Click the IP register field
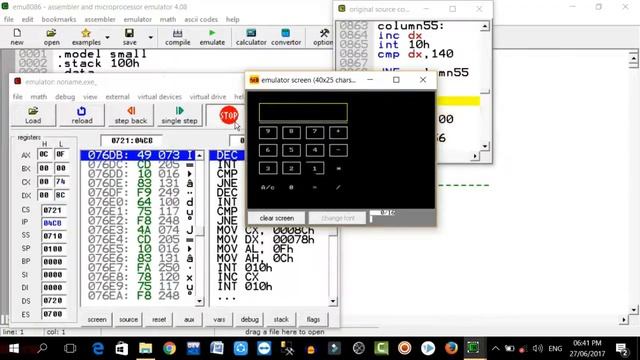Viewport: 640px width, 360px height. tap(53, 223)
